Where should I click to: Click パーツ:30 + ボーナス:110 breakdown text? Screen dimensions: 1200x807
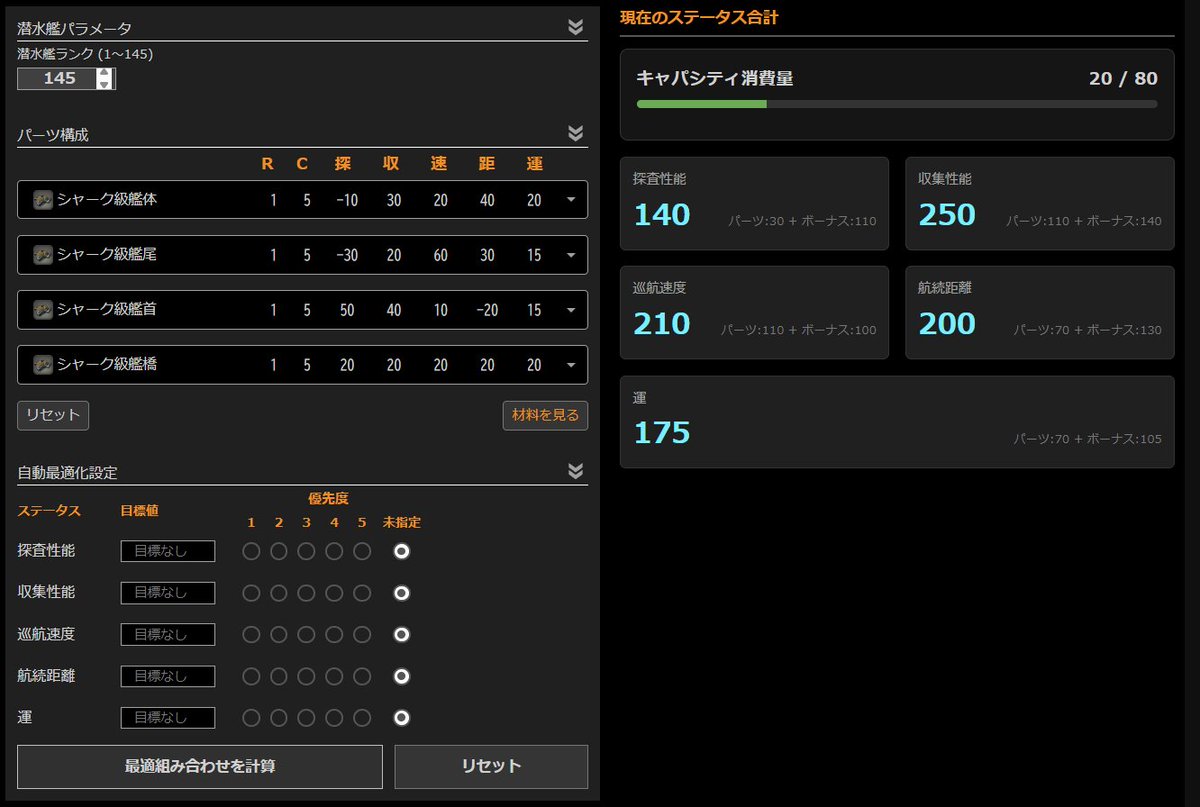[x=802, y=220]
